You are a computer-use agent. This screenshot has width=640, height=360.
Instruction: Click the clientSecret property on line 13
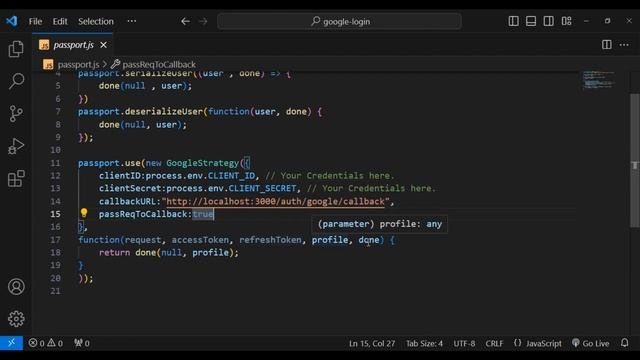[x=129, y=188]
